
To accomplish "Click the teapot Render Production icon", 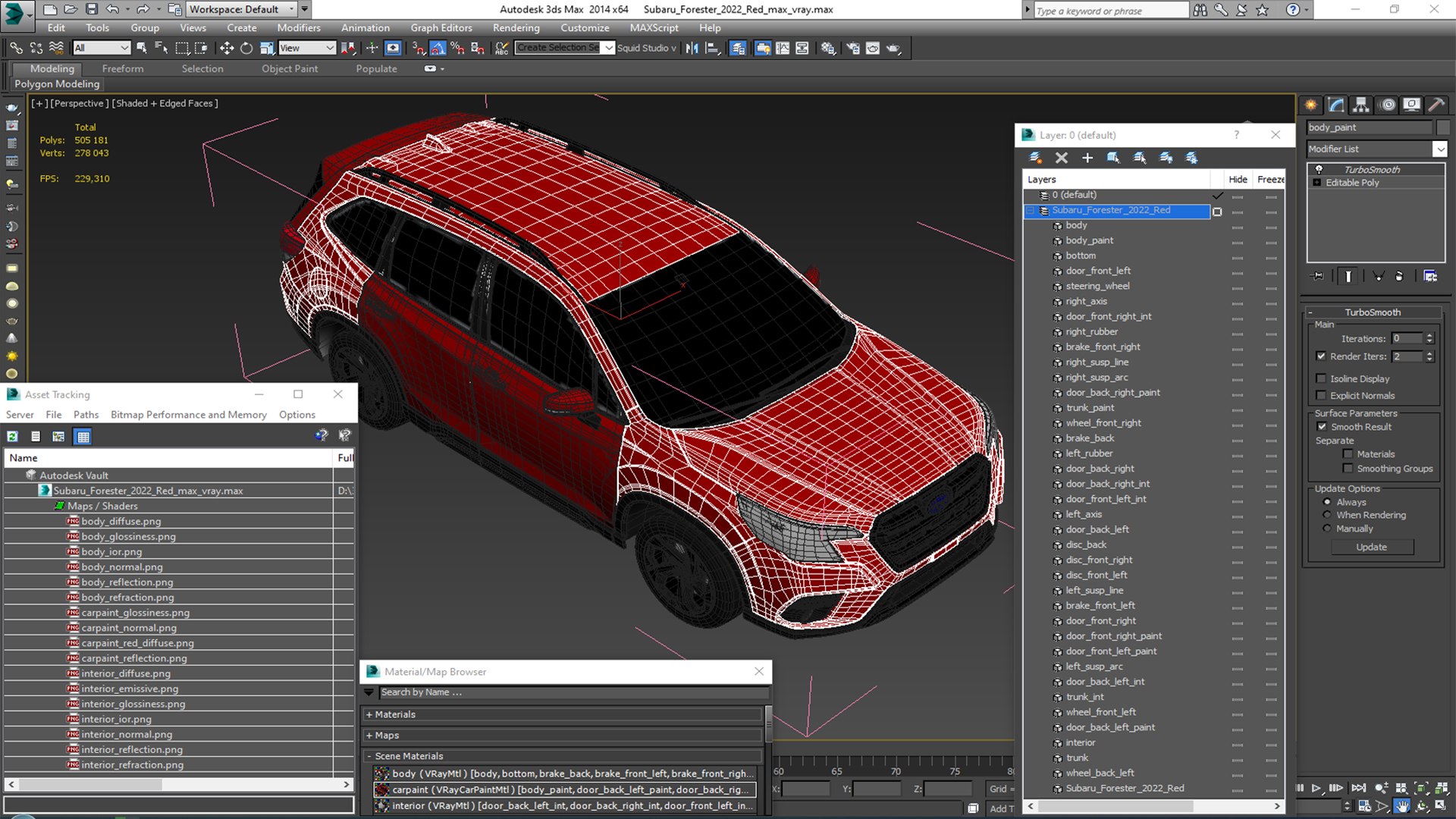I will tap(893, 48).
